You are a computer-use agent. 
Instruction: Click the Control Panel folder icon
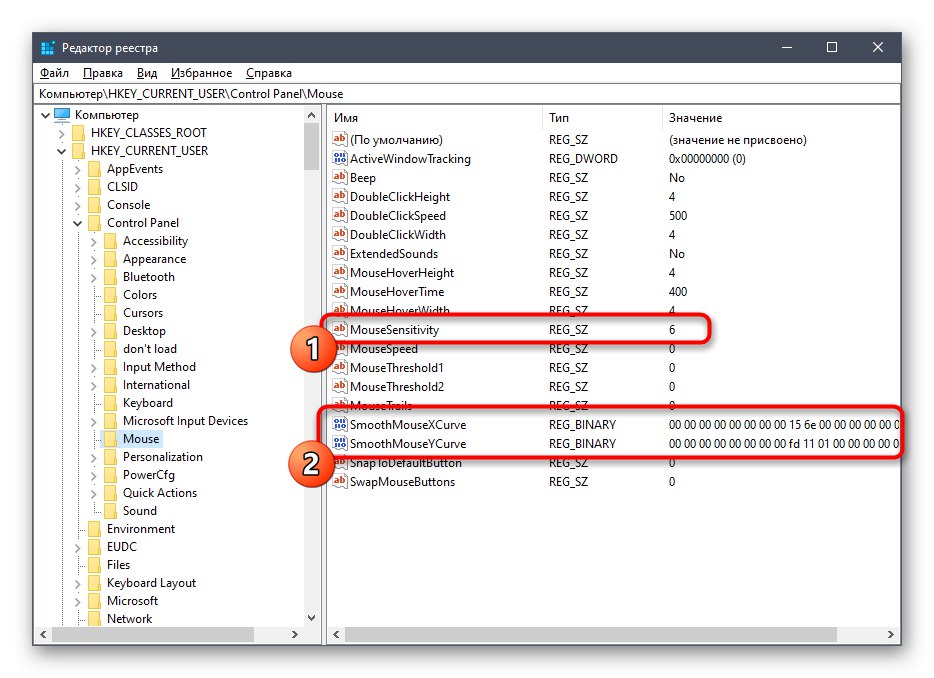point(94,223)
